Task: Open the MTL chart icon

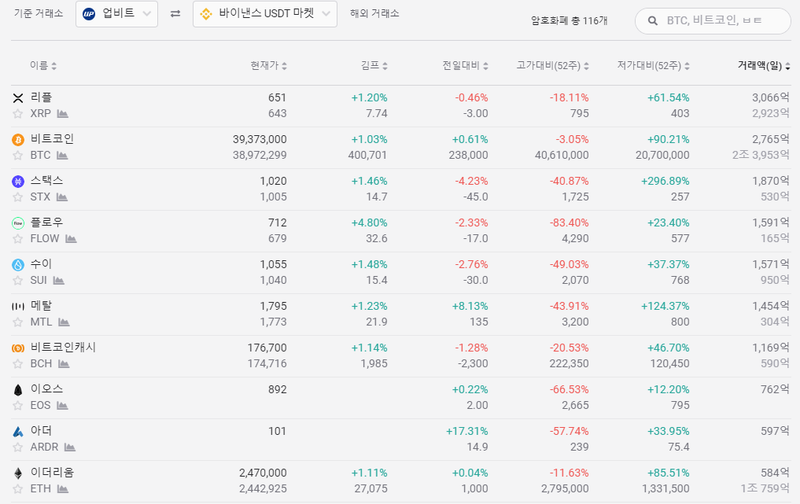Action: [64, 322]
